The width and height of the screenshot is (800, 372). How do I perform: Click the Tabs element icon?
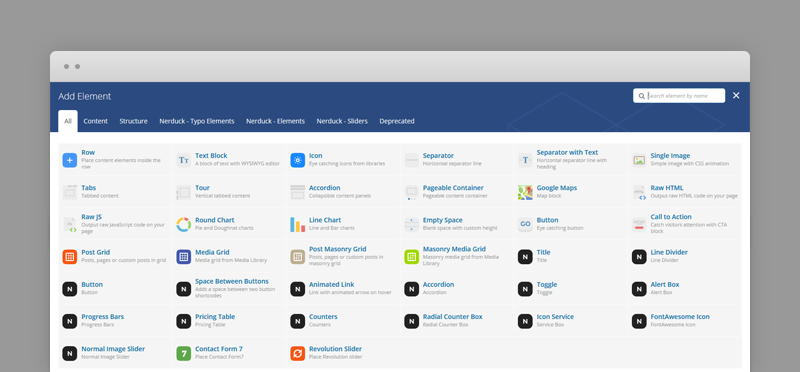(x=69, y=192)
